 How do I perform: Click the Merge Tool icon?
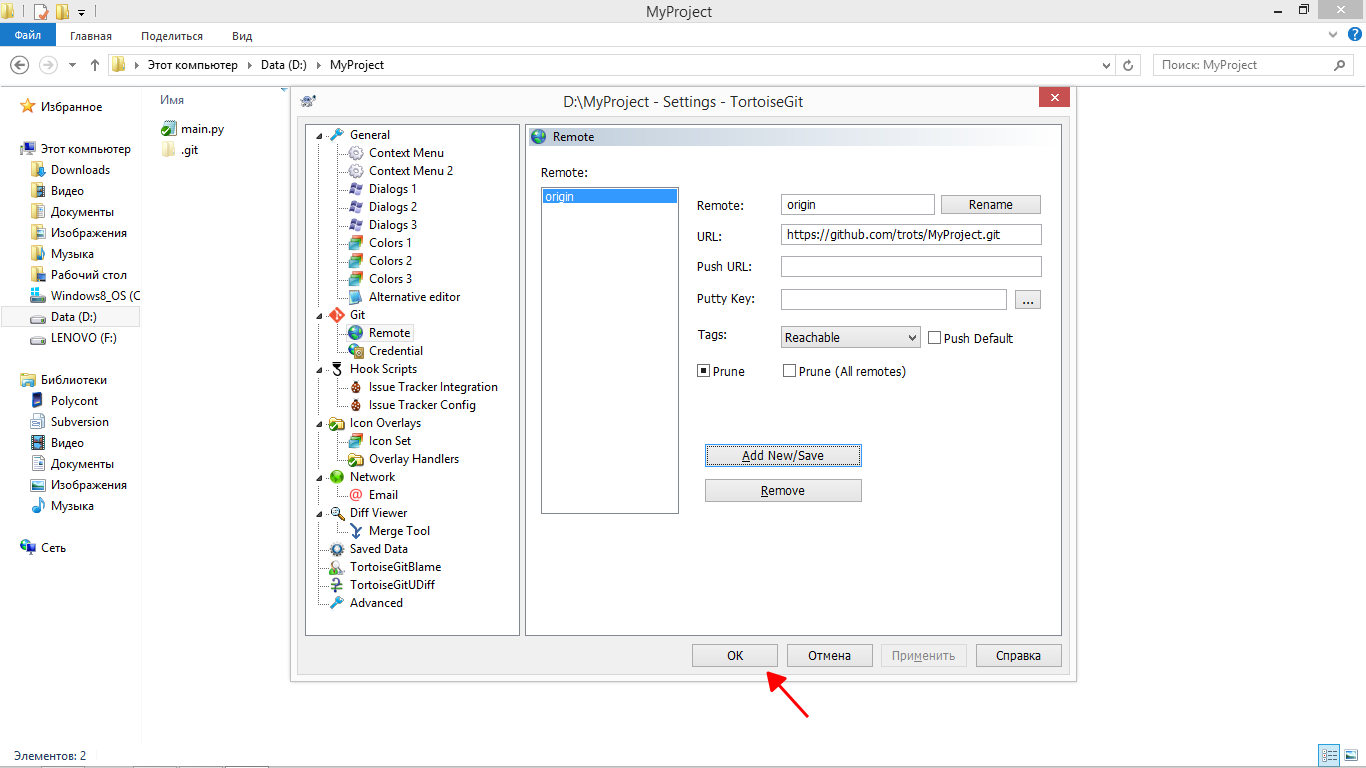(356, 531)
